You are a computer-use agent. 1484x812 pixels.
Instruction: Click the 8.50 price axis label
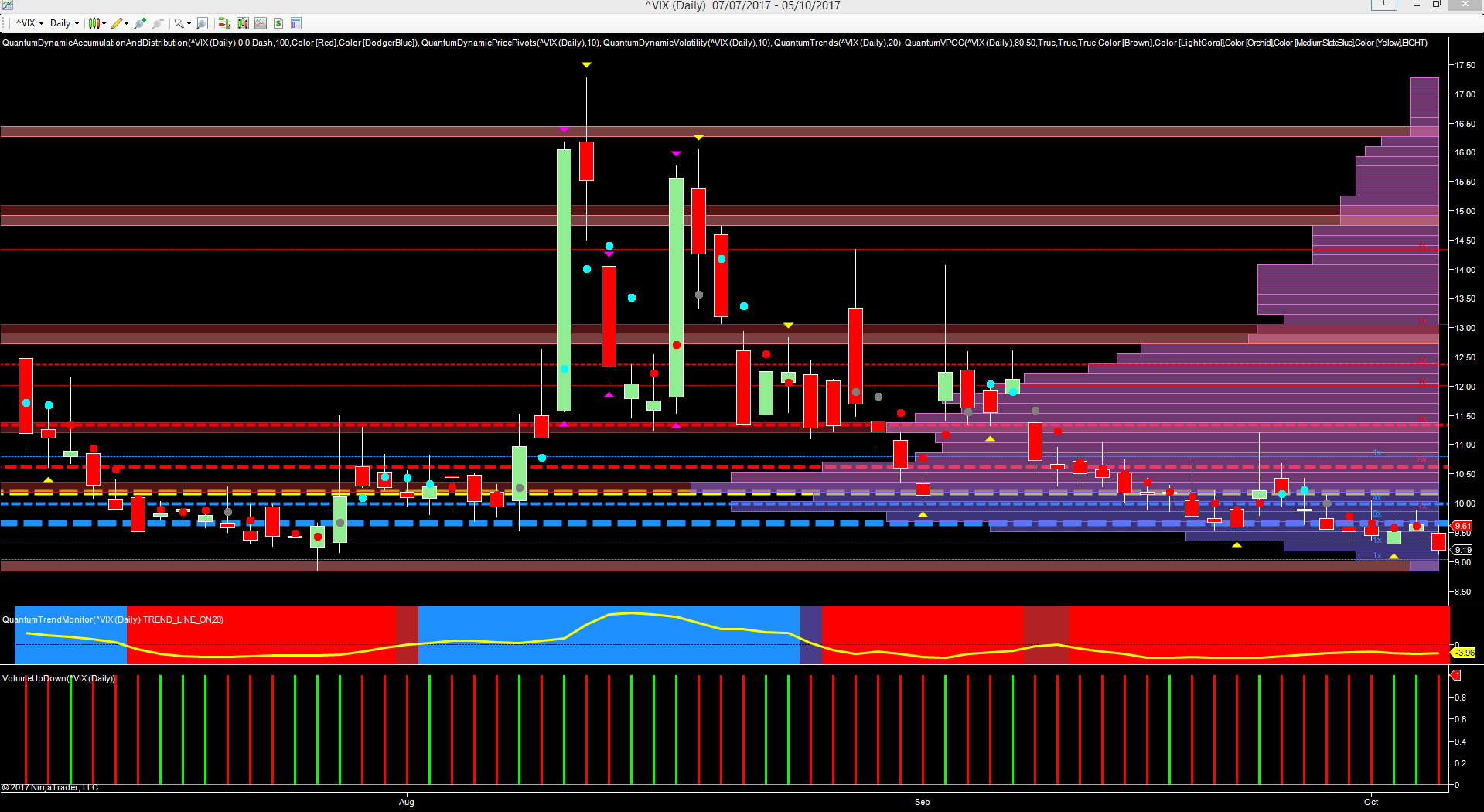point(1462,592)
